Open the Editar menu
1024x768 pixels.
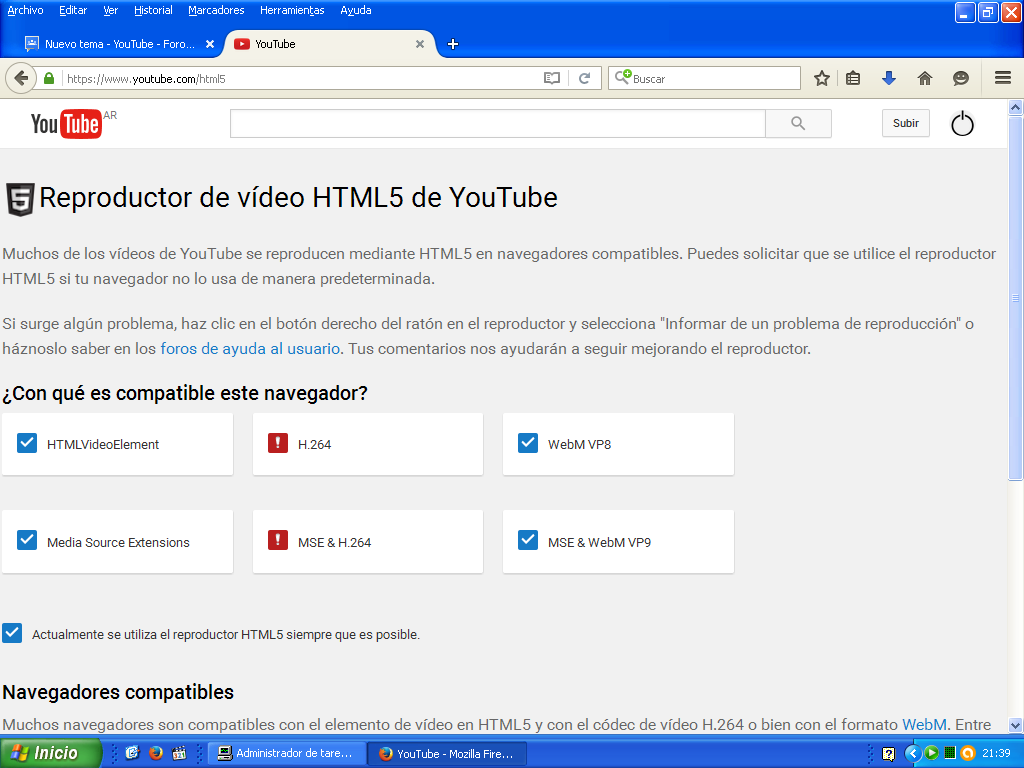(72, 10)
